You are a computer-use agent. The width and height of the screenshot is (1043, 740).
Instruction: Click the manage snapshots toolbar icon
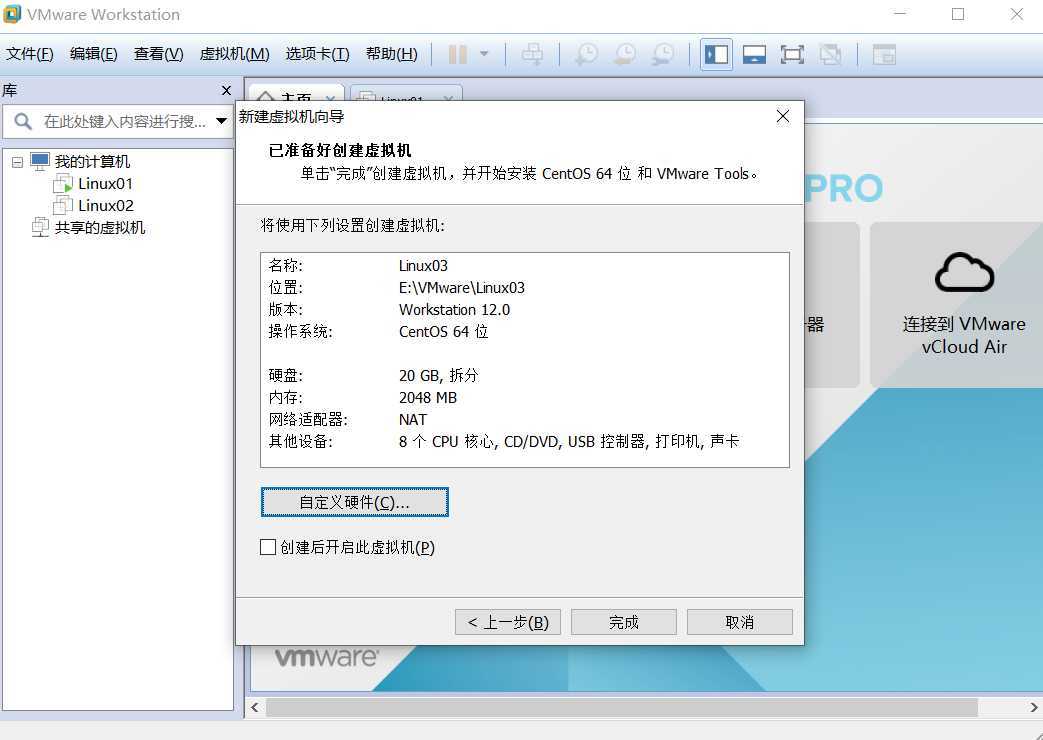coord(663,55)
